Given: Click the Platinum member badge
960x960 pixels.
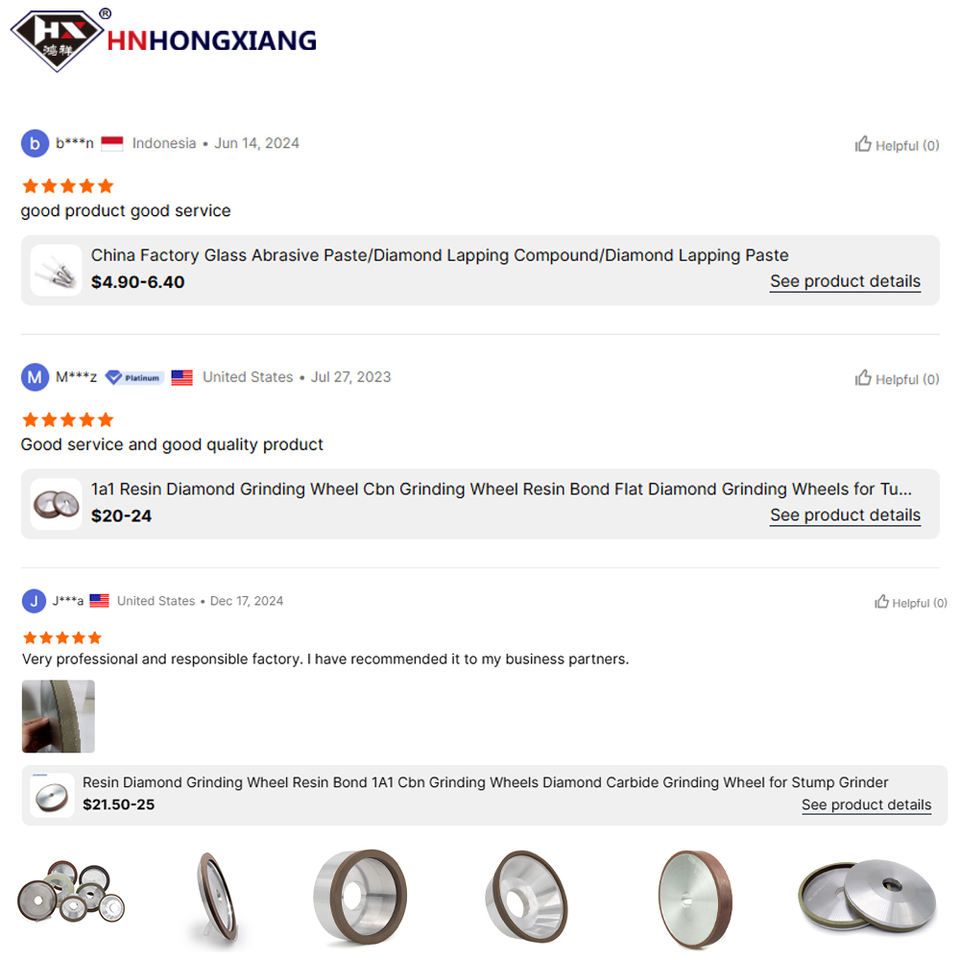Looking at the screenshot, I should click(x=134, y=378).
